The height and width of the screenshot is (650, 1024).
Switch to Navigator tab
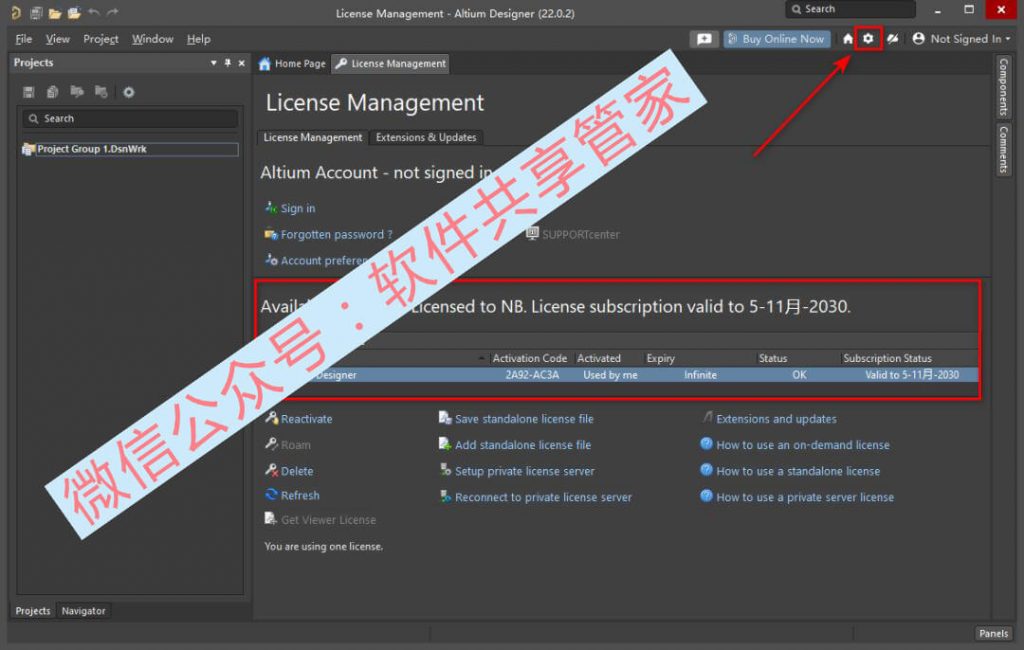84,611
